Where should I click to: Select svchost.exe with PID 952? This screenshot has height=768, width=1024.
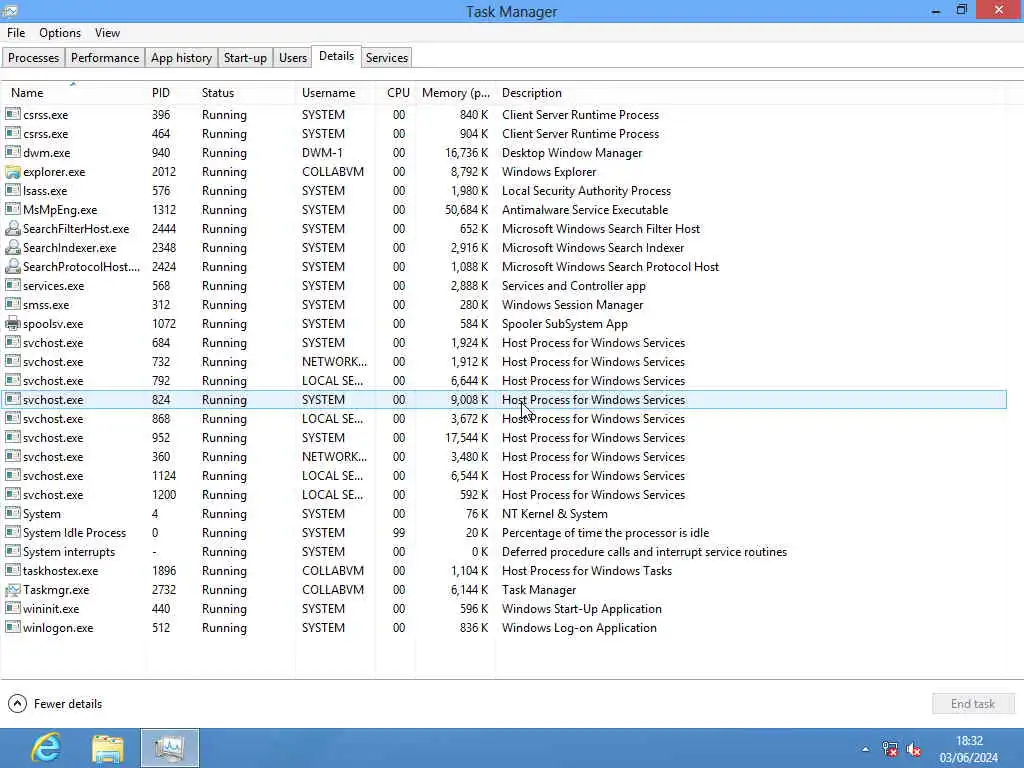point(504,438)
